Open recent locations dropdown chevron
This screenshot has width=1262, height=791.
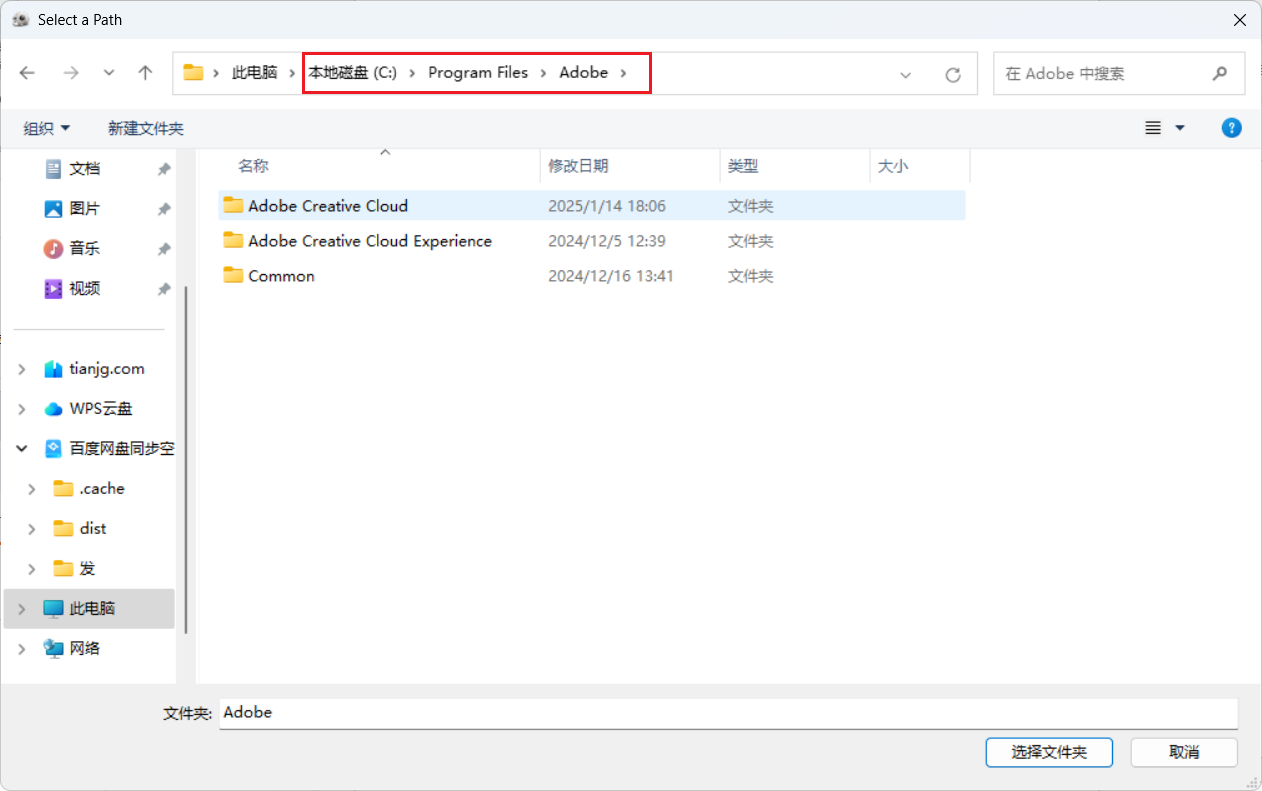click(109, 73)
